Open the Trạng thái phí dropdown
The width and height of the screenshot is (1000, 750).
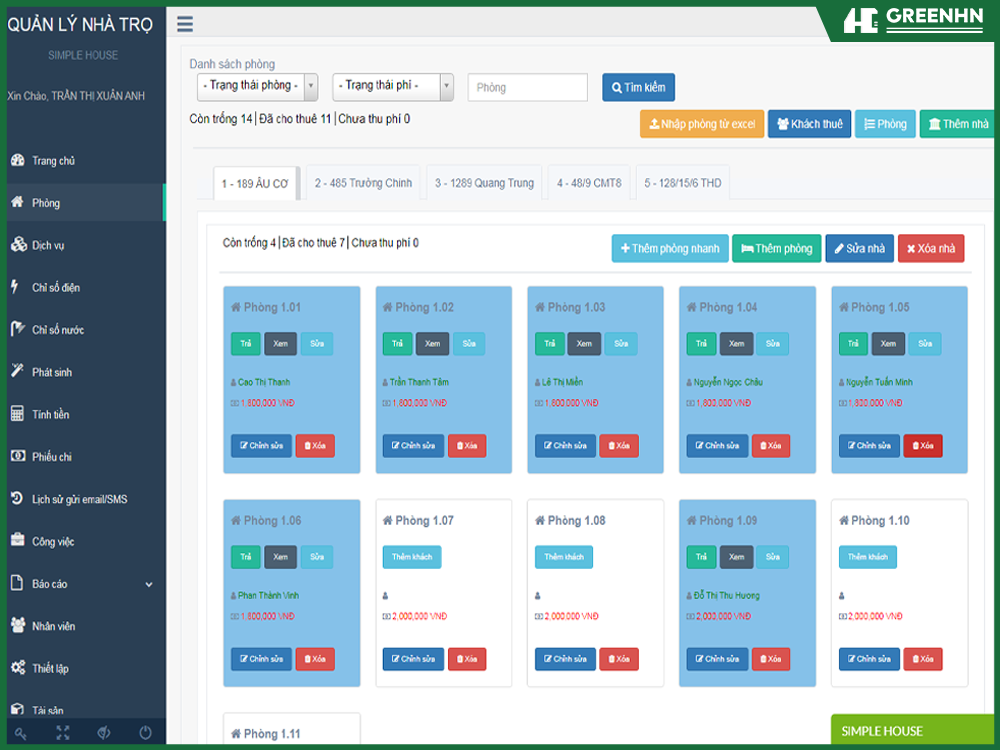[x=393, y=86]
